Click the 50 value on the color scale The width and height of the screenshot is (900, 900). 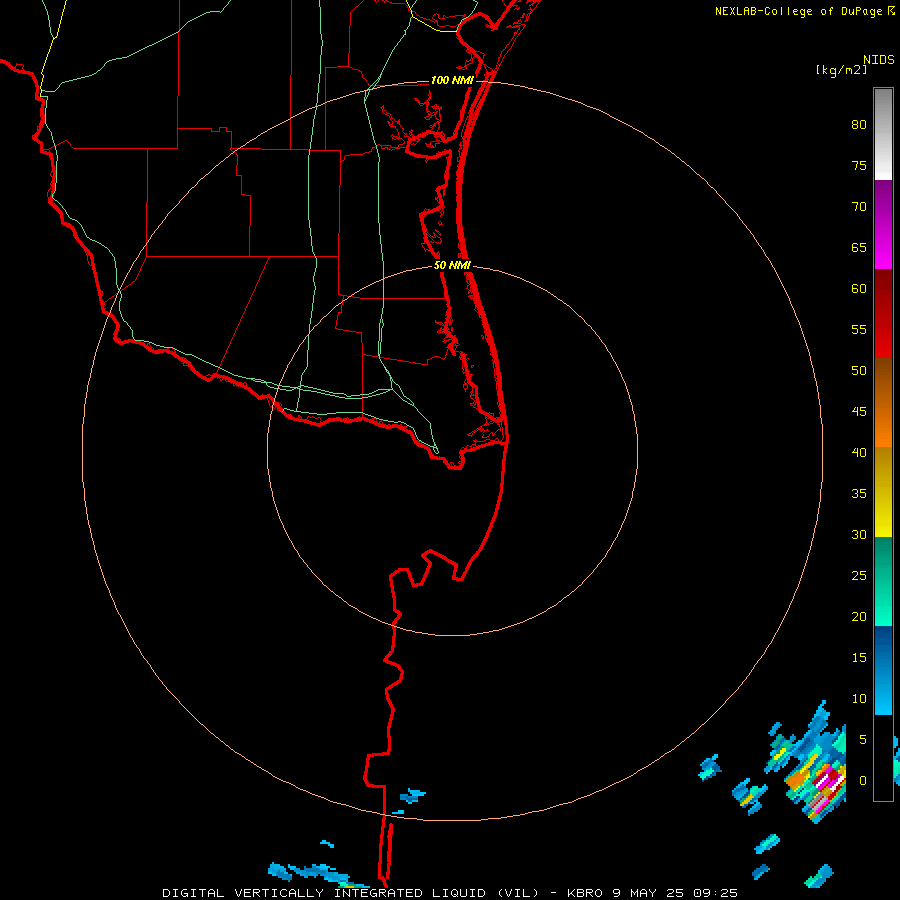coord(859,371)
